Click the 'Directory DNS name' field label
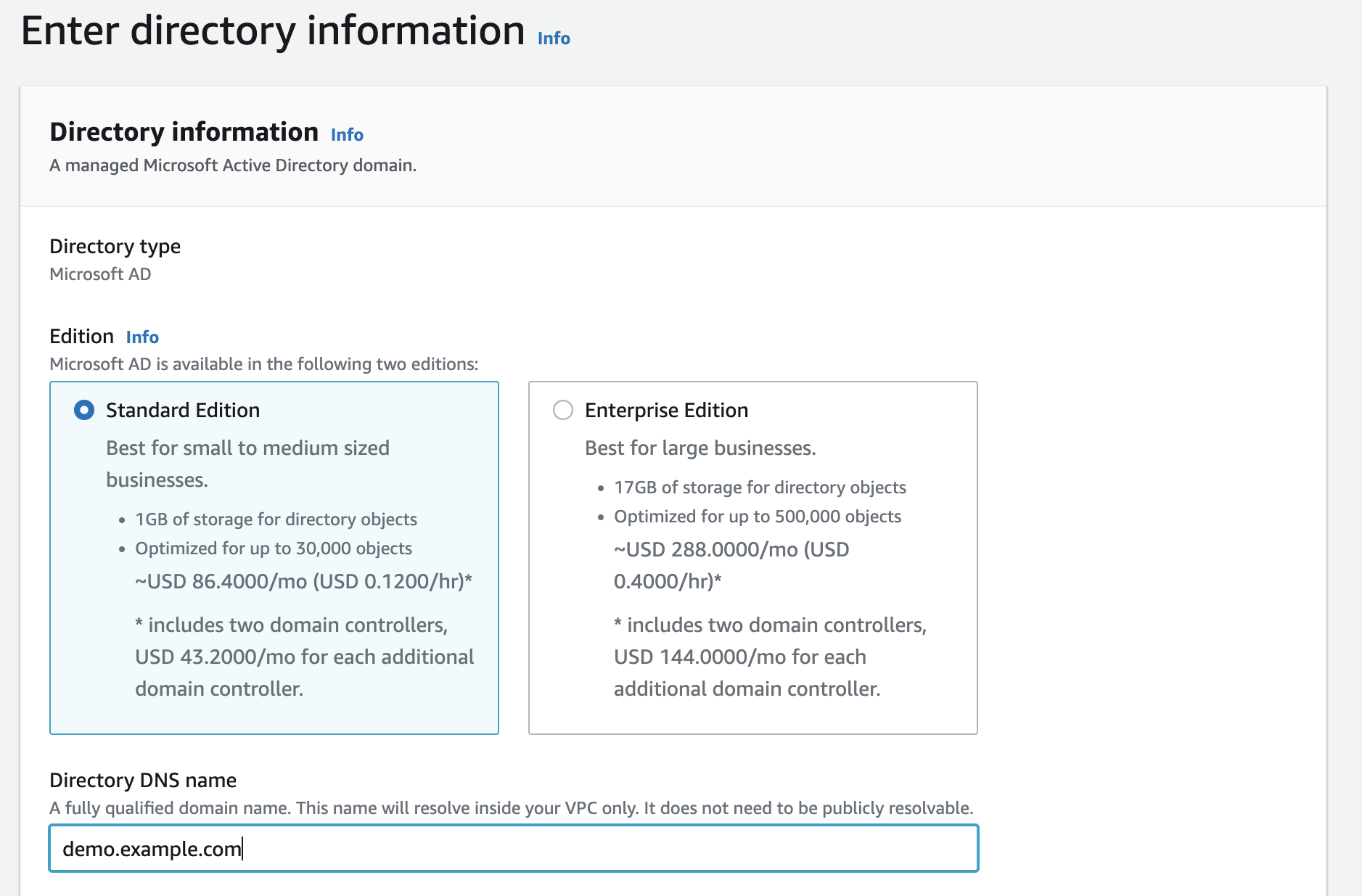 pyautogui.click(x=143, y=781)
